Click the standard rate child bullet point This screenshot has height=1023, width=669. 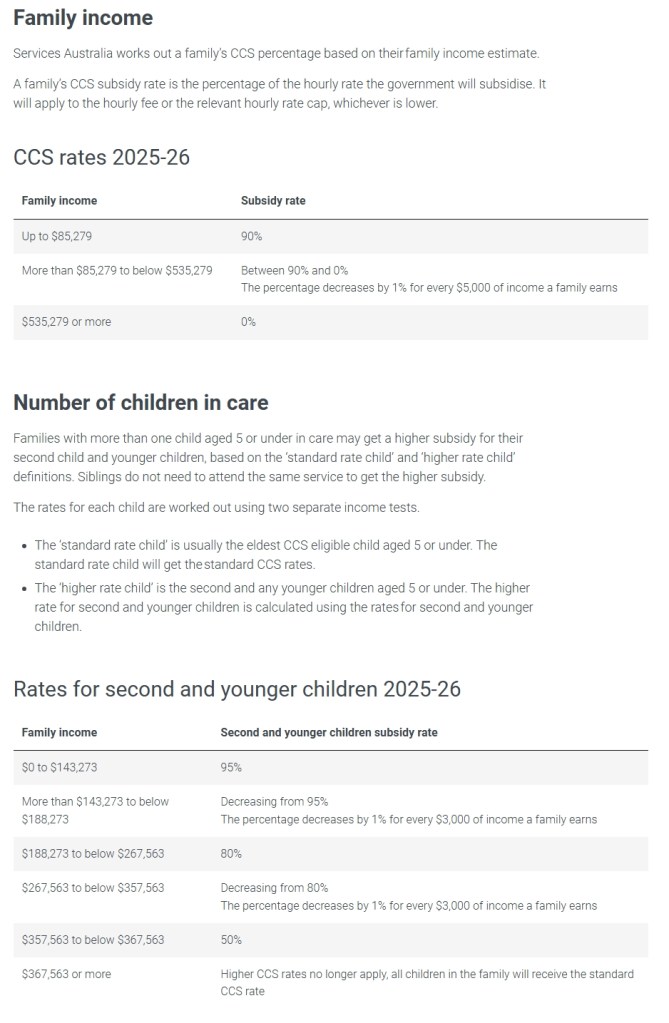pos(266,555)
